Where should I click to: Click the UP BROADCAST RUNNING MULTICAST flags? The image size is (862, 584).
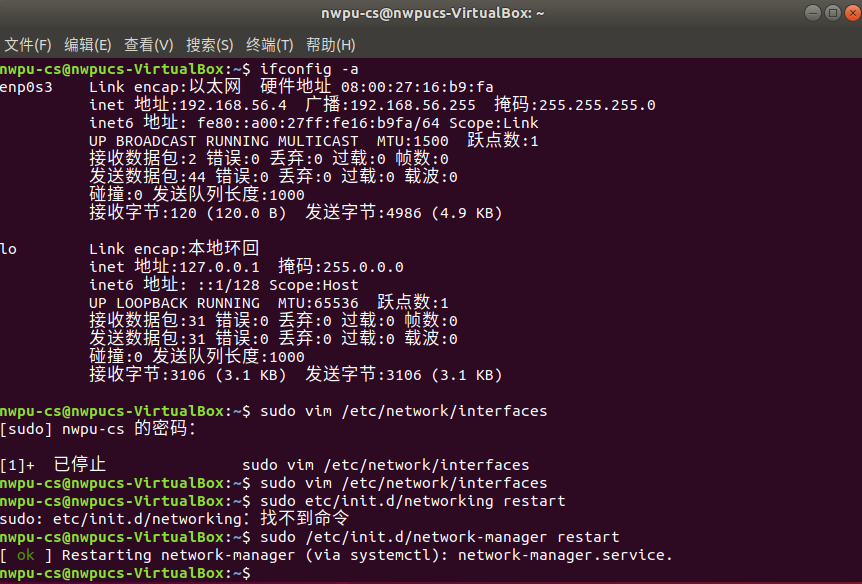(x=223, y=141)
